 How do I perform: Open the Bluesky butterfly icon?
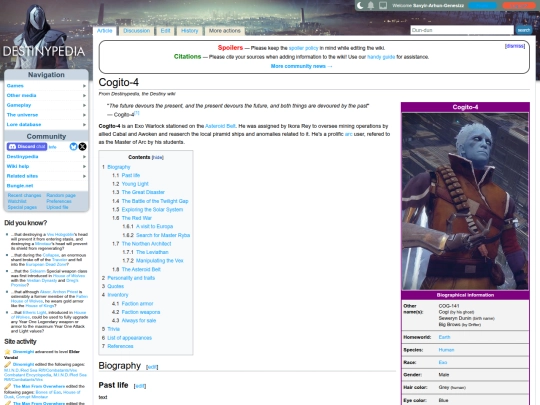tap(73, 147)
